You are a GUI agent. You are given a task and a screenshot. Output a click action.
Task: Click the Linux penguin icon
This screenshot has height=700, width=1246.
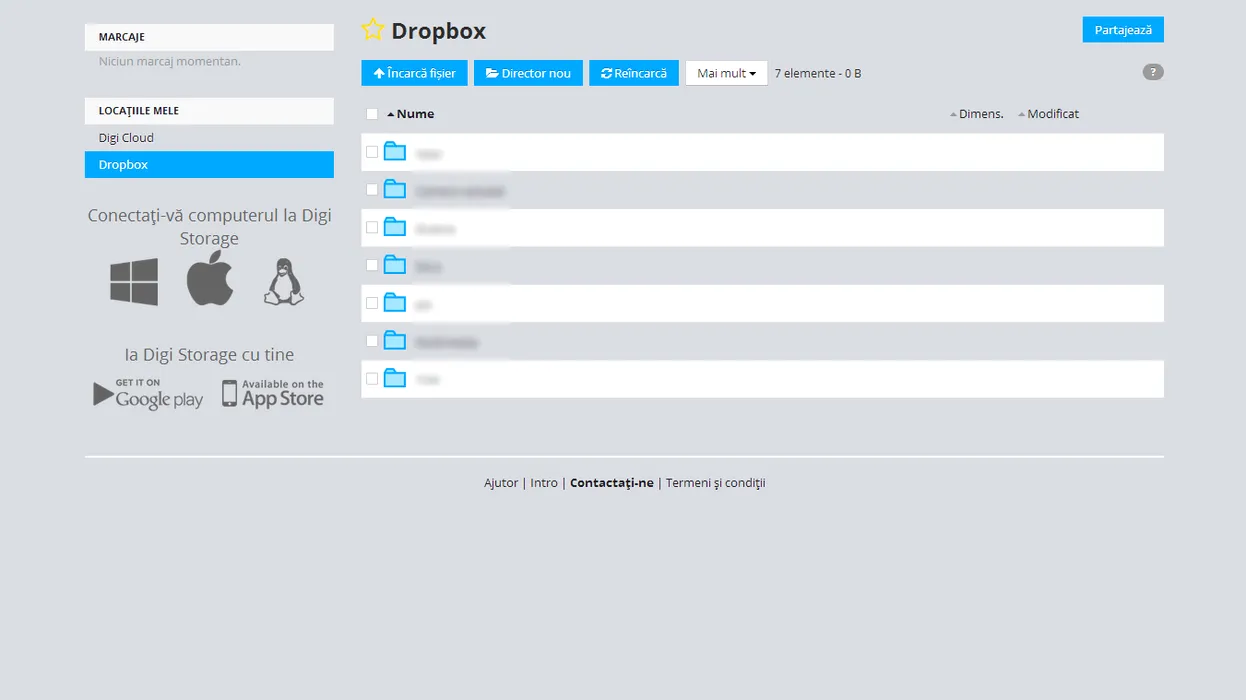tap(284, 282)
